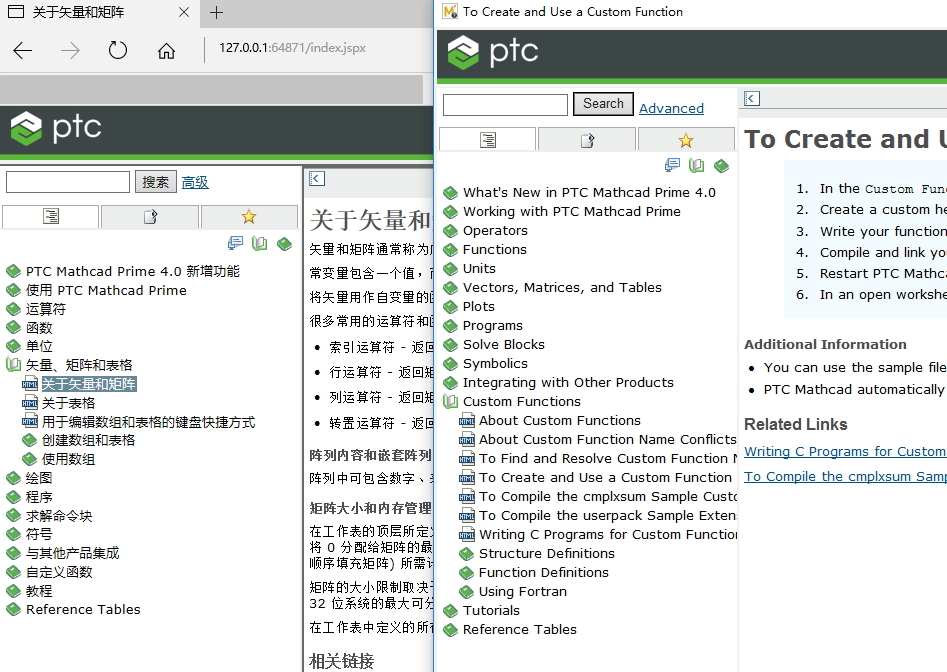Click the open-book expand-all icon in the Chinese help
Image resolution: width=947 pixels, height=672 pixels.
pos(260,243)
